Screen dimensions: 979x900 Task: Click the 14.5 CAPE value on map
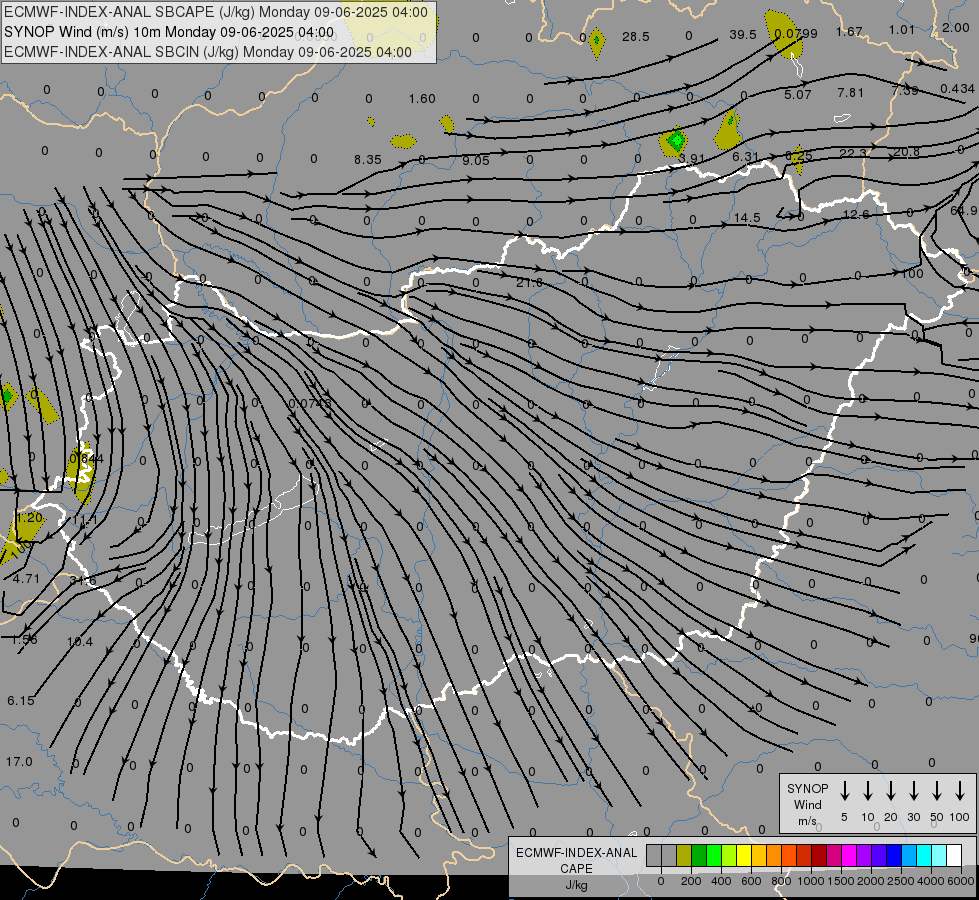747,218
